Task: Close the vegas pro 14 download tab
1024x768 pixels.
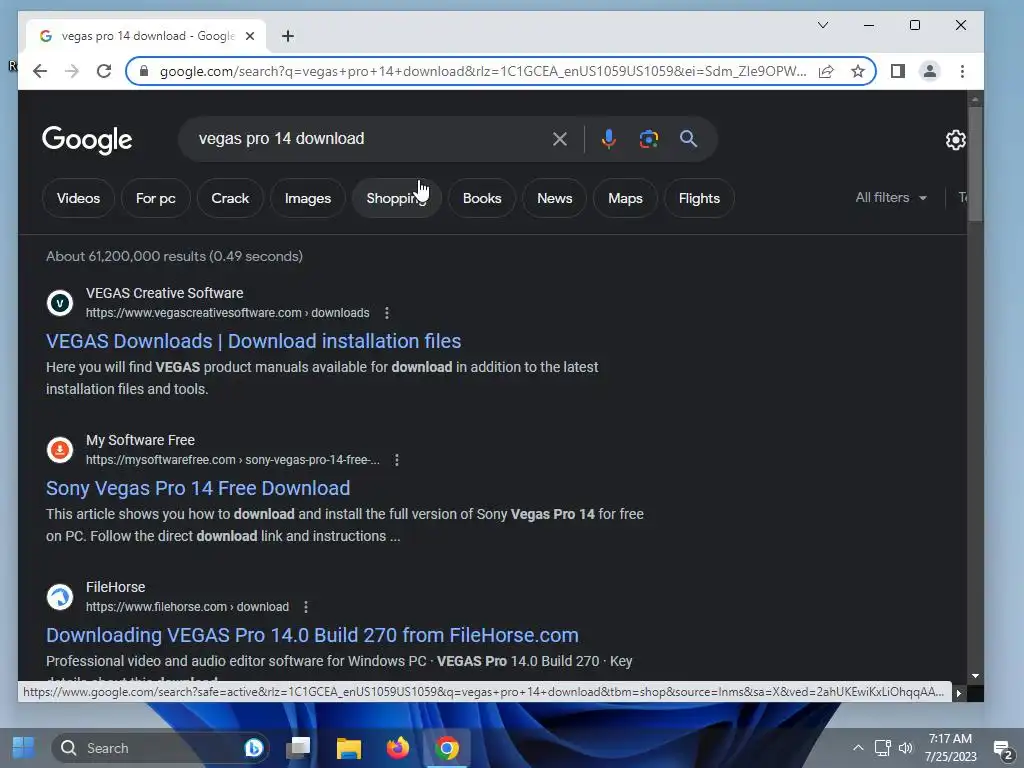Action: click(x=249, y=36)
